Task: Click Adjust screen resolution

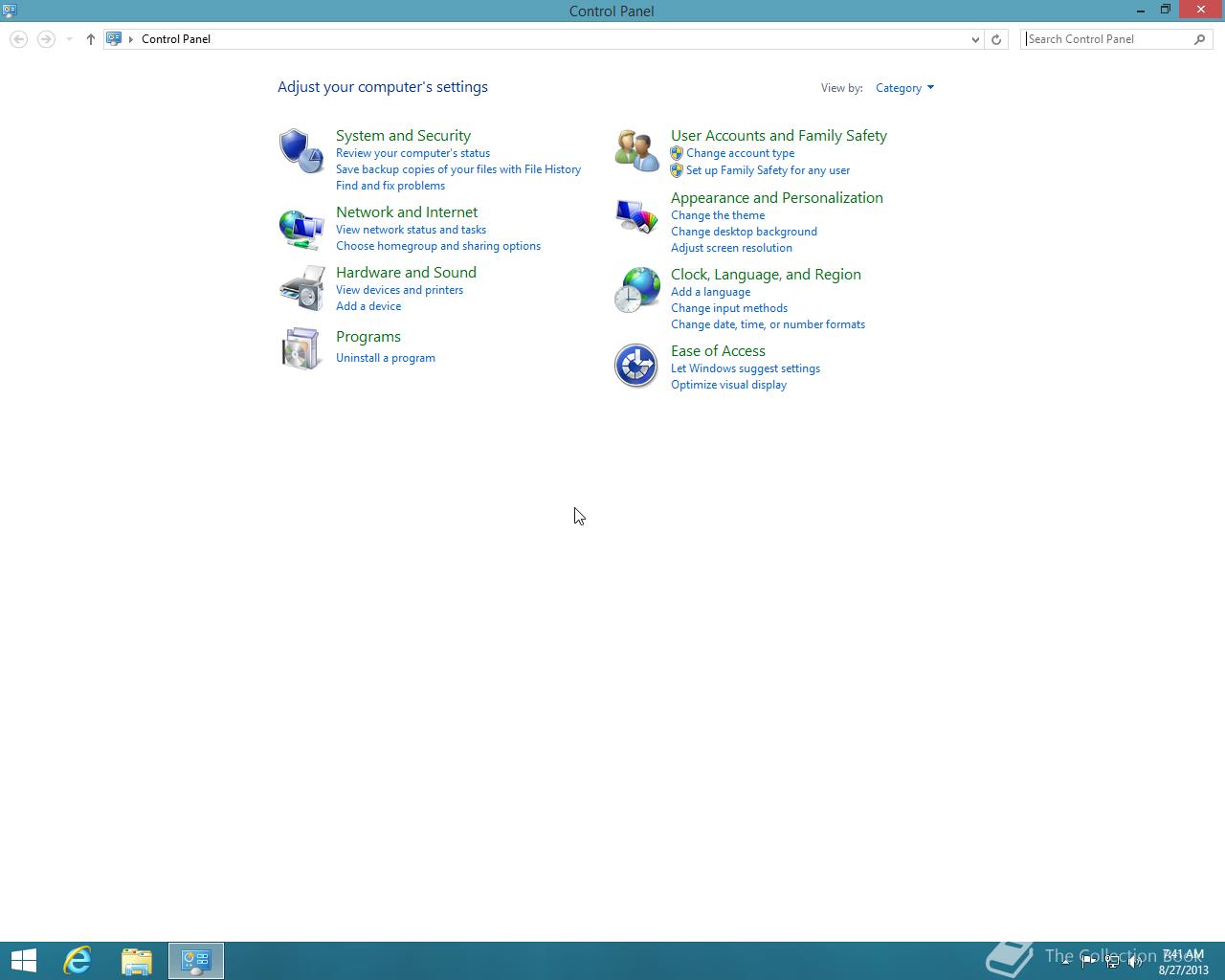Action: (731, 248)
